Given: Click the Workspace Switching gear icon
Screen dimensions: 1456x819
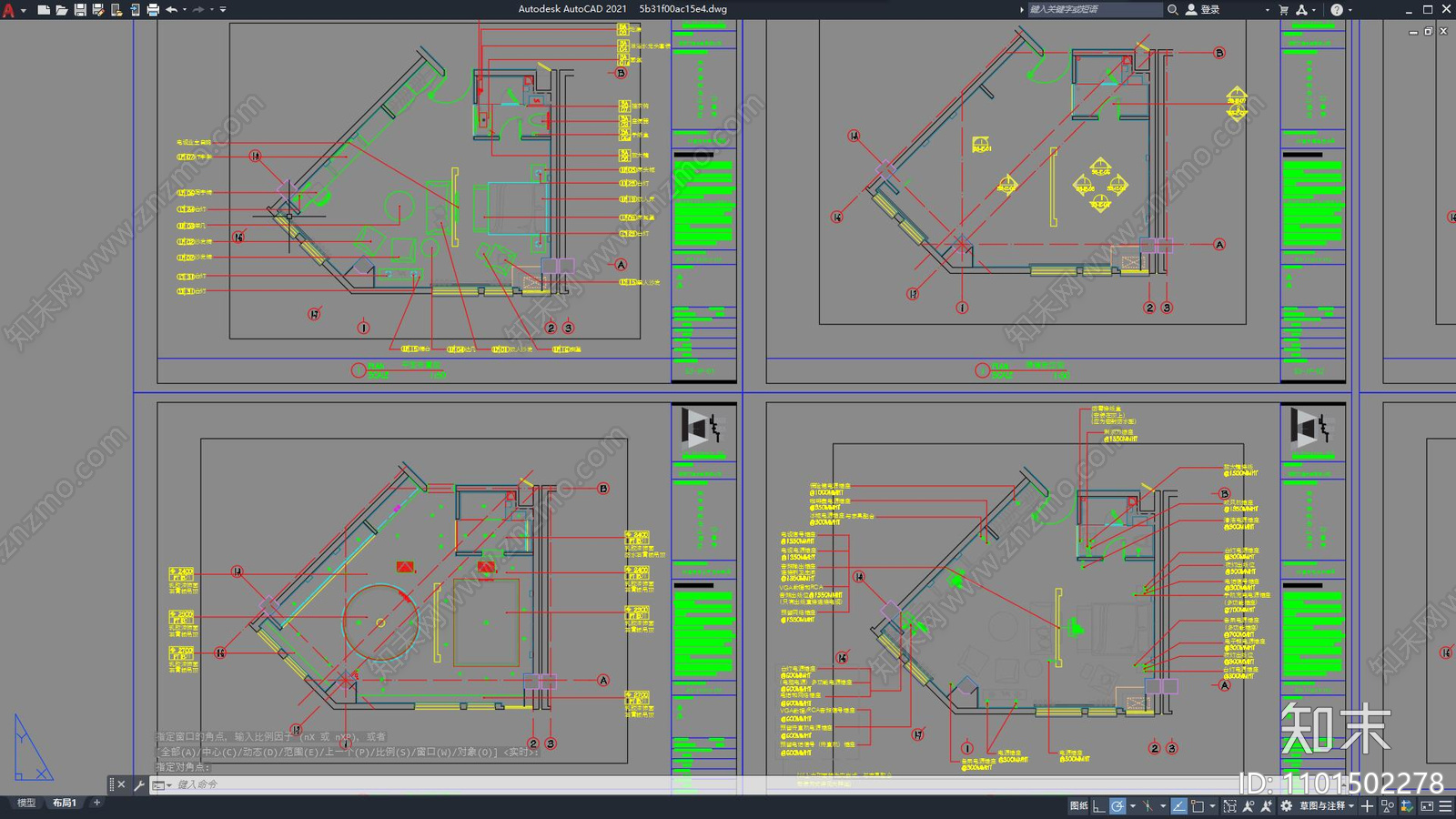Looking at the screenshot, I should coord(1287,806).
